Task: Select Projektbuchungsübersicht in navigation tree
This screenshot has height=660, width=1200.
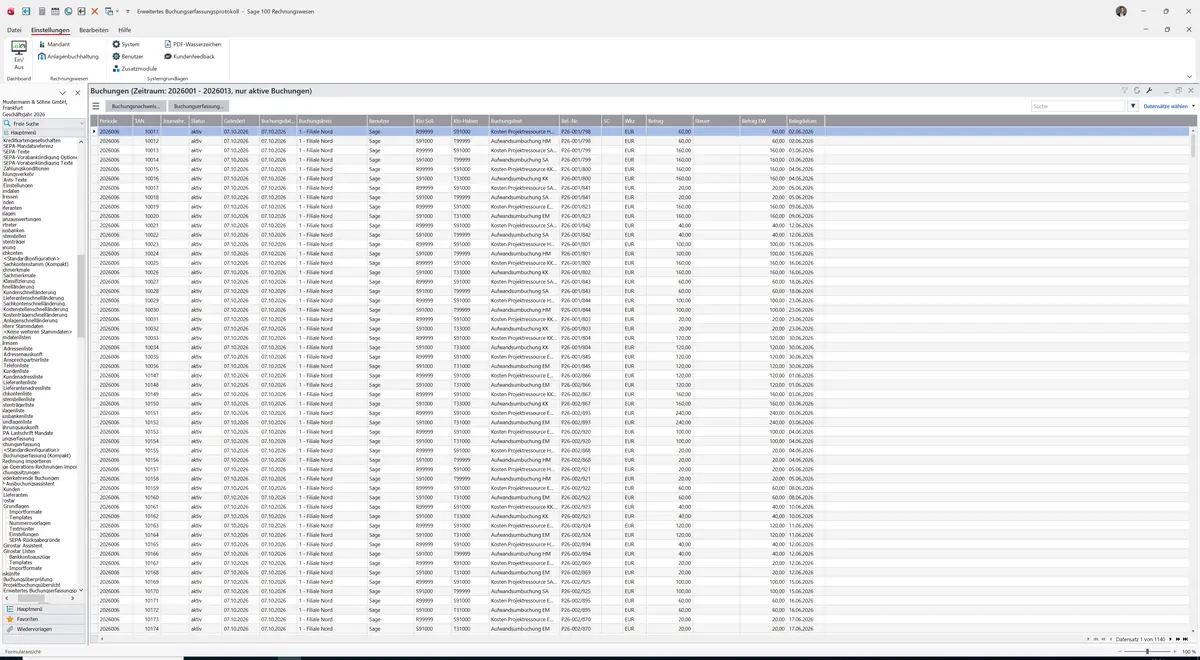Action: click(x=32, y=585)
